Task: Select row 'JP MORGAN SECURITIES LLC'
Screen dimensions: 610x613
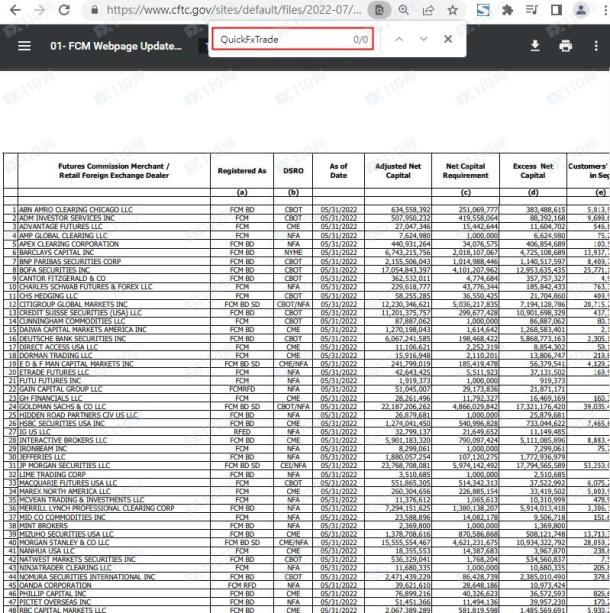Action: coord(307,465)
